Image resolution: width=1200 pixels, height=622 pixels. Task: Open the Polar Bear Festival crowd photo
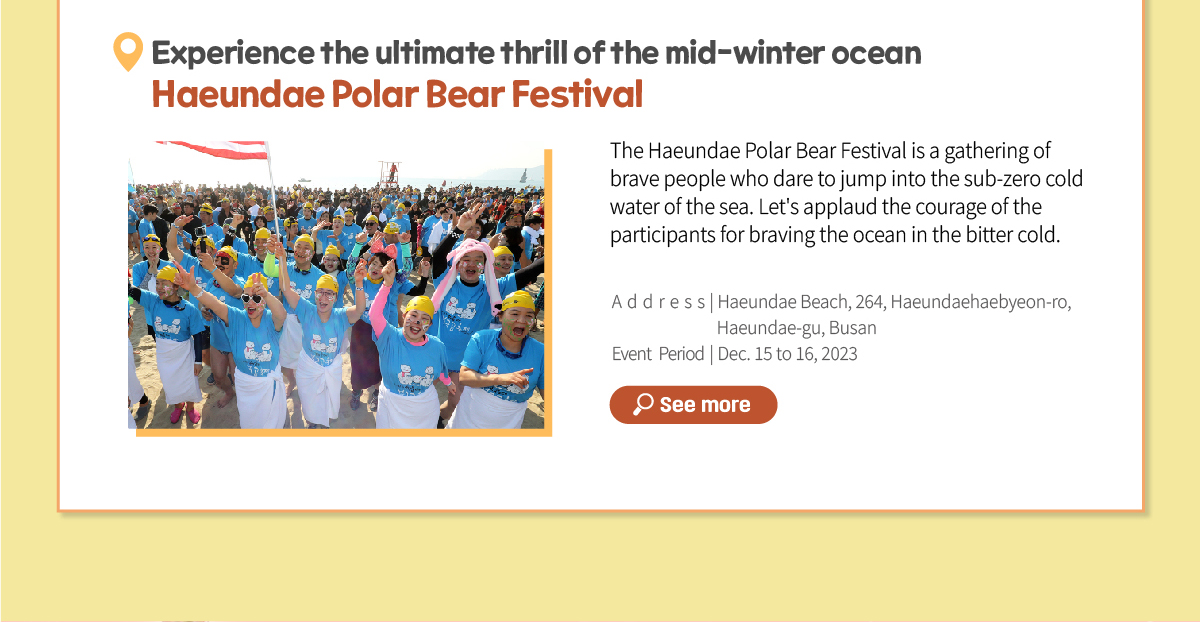(336, 285)
